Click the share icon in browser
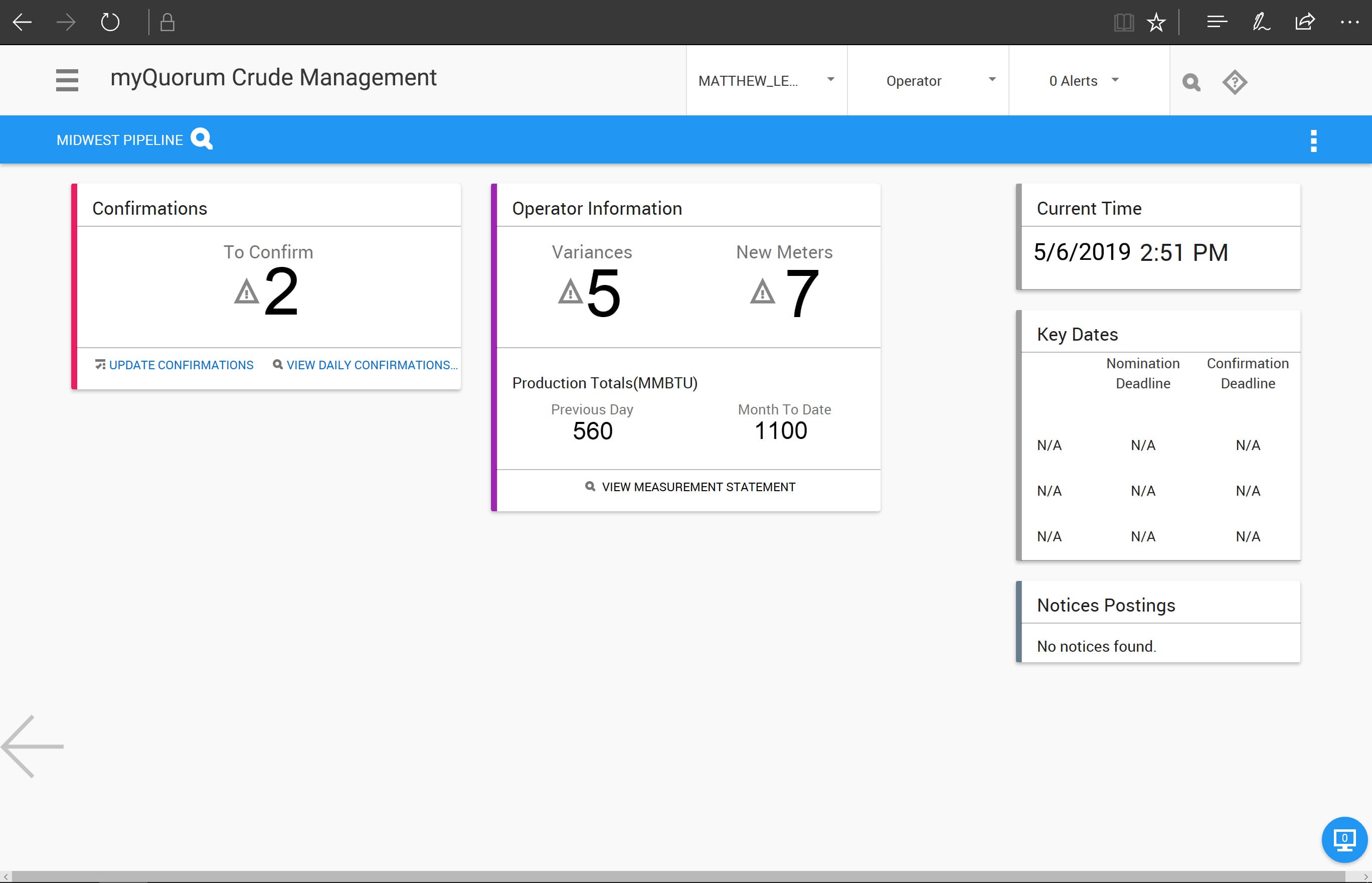 pos(1305,23)
